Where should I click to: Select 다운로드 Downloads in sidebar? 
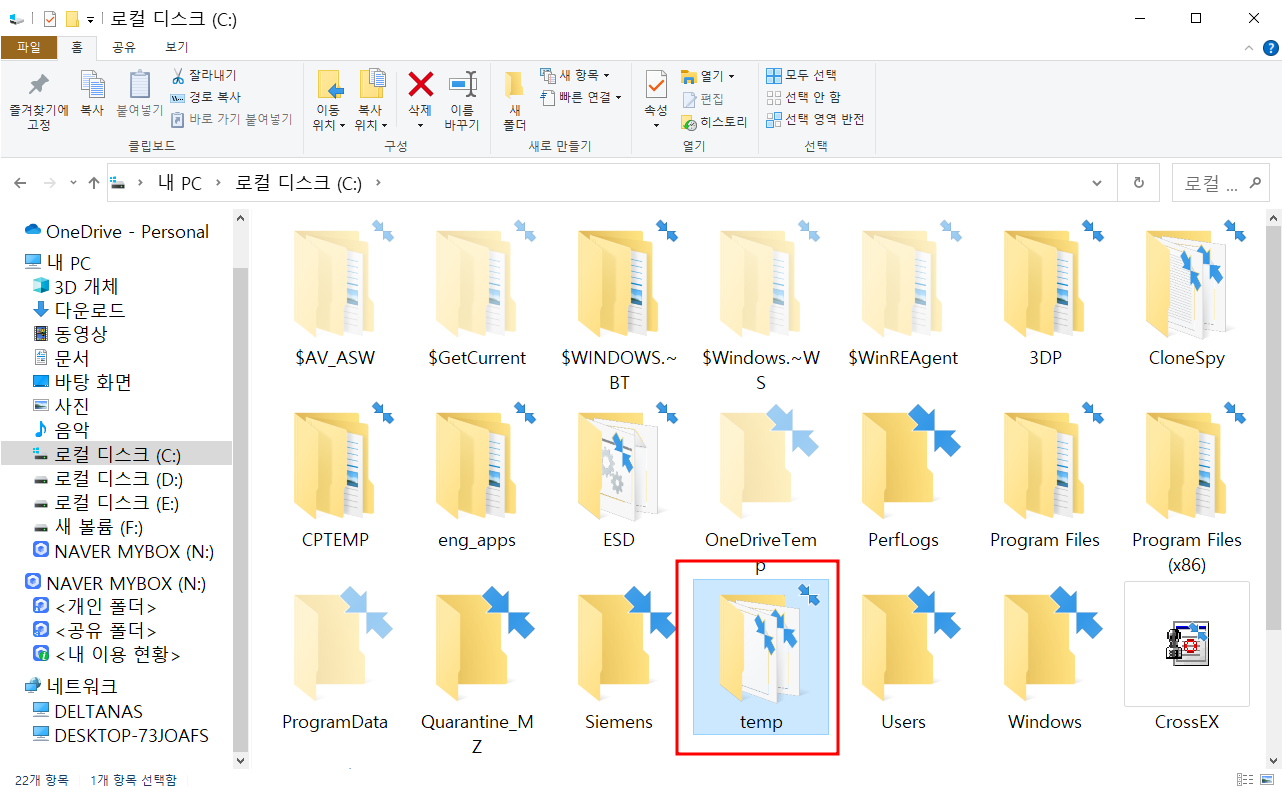[80, 310]
